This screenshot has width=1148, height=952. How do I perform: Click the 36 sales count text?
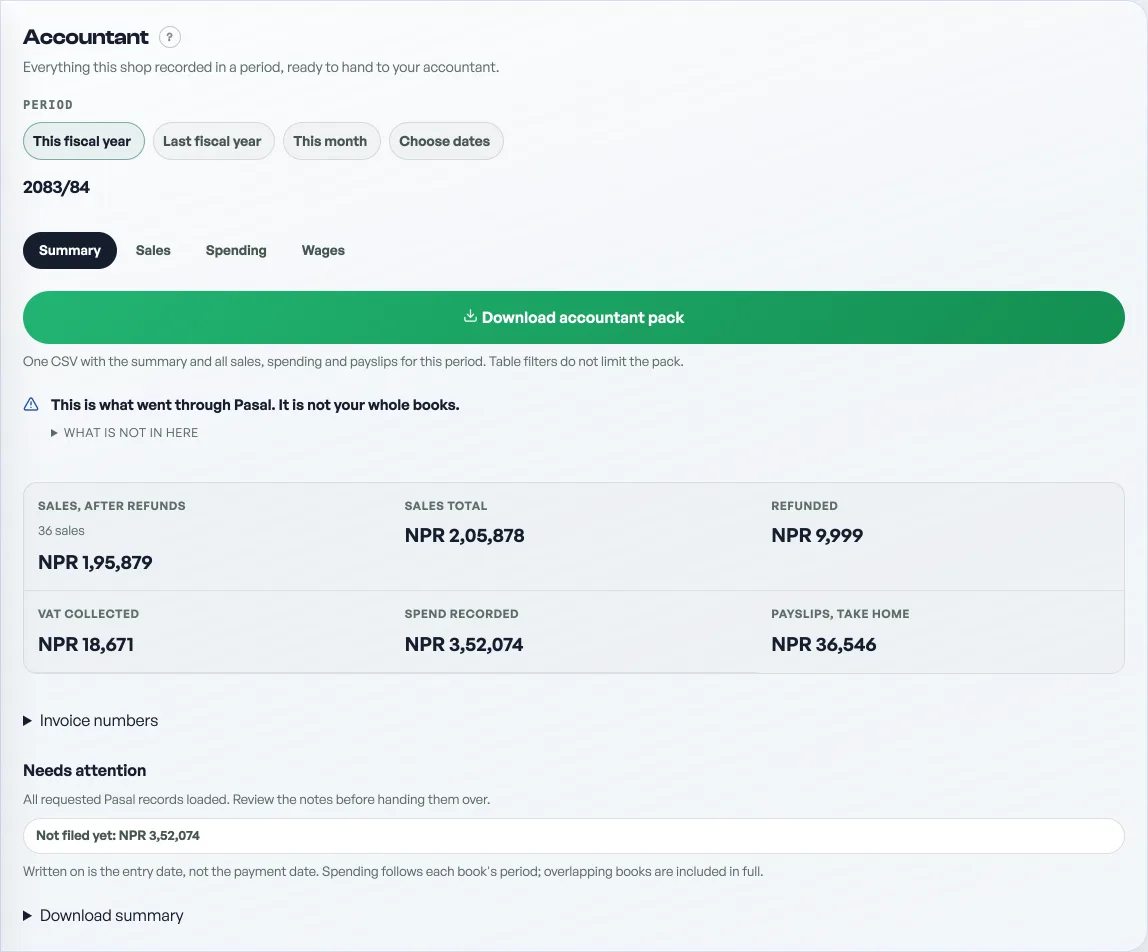(x=62, y=531)
